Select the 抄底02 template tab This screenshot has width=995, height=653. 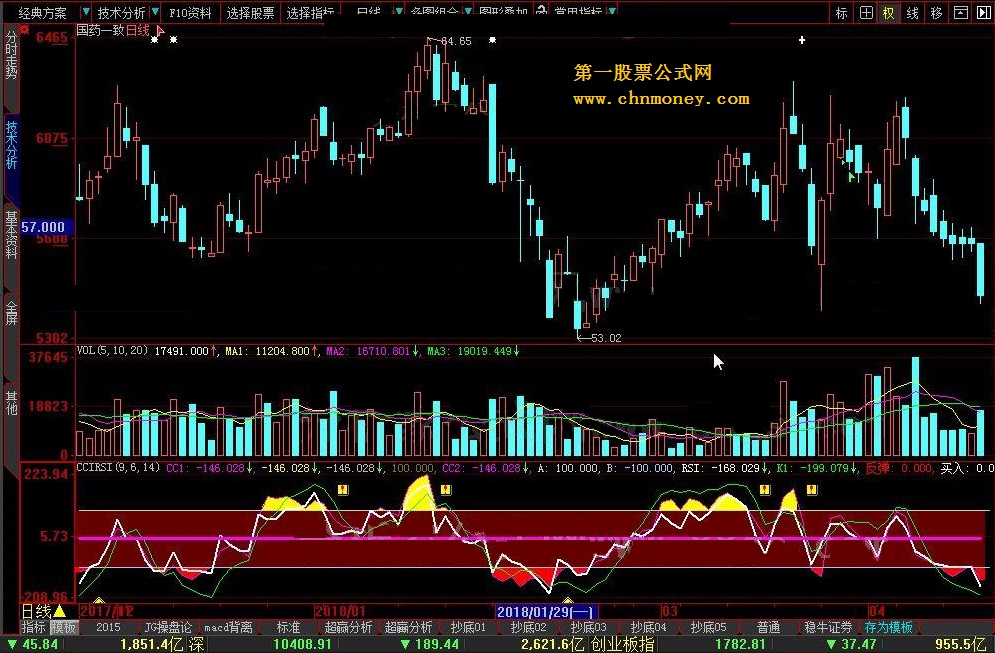528,628
